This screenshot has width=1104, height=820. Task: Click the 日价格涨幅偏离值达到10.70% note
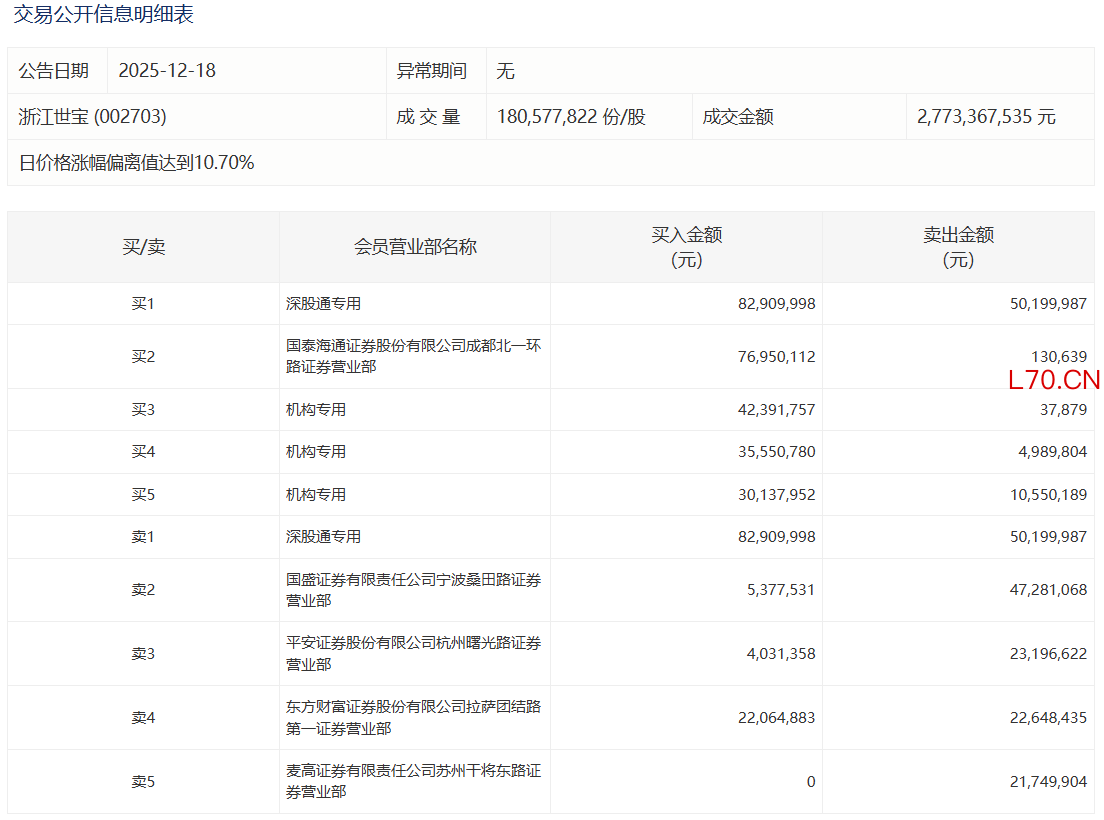pos(137,163)
